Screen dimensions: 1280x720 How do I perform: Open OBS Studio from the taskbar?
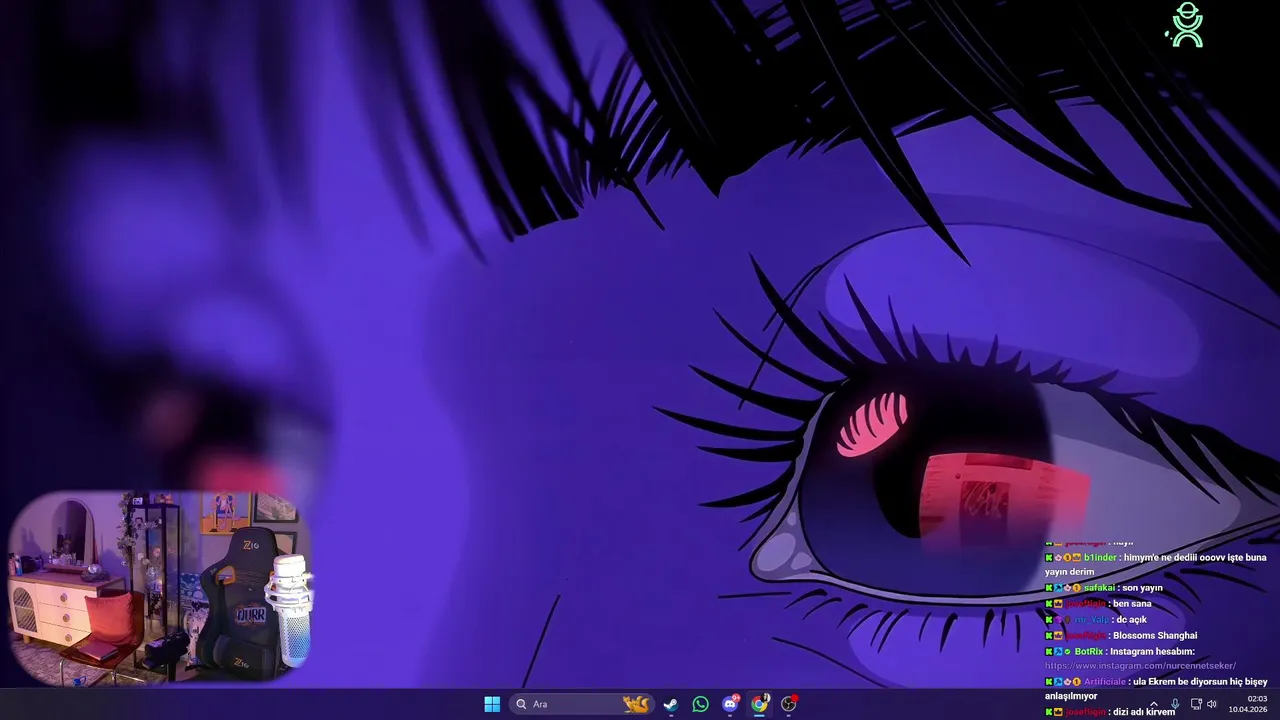pyautogui.click(x=789, y=704)
